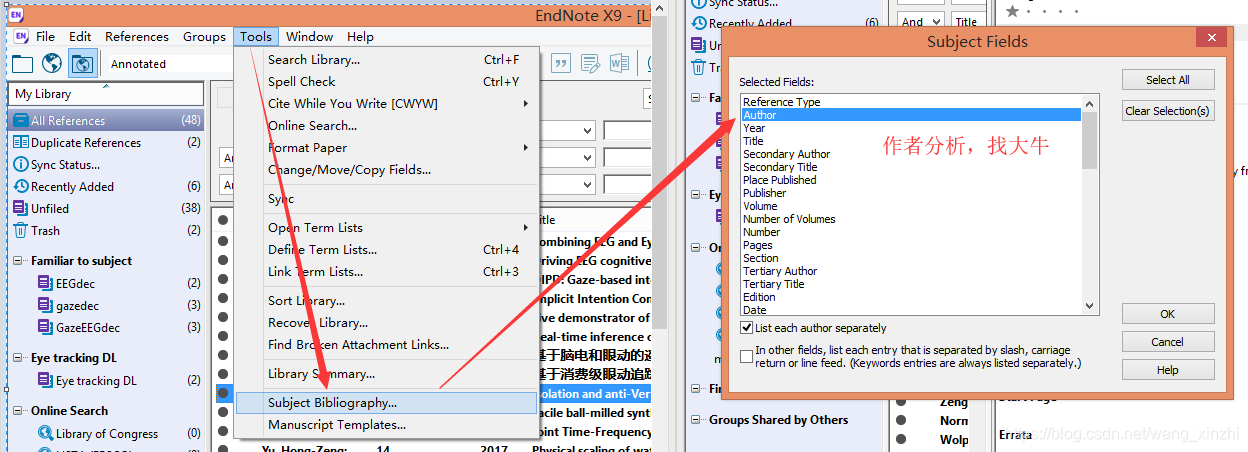Click the EEGdec group icon
Screen dimensions: 1248x452
(x=45, y=283)
